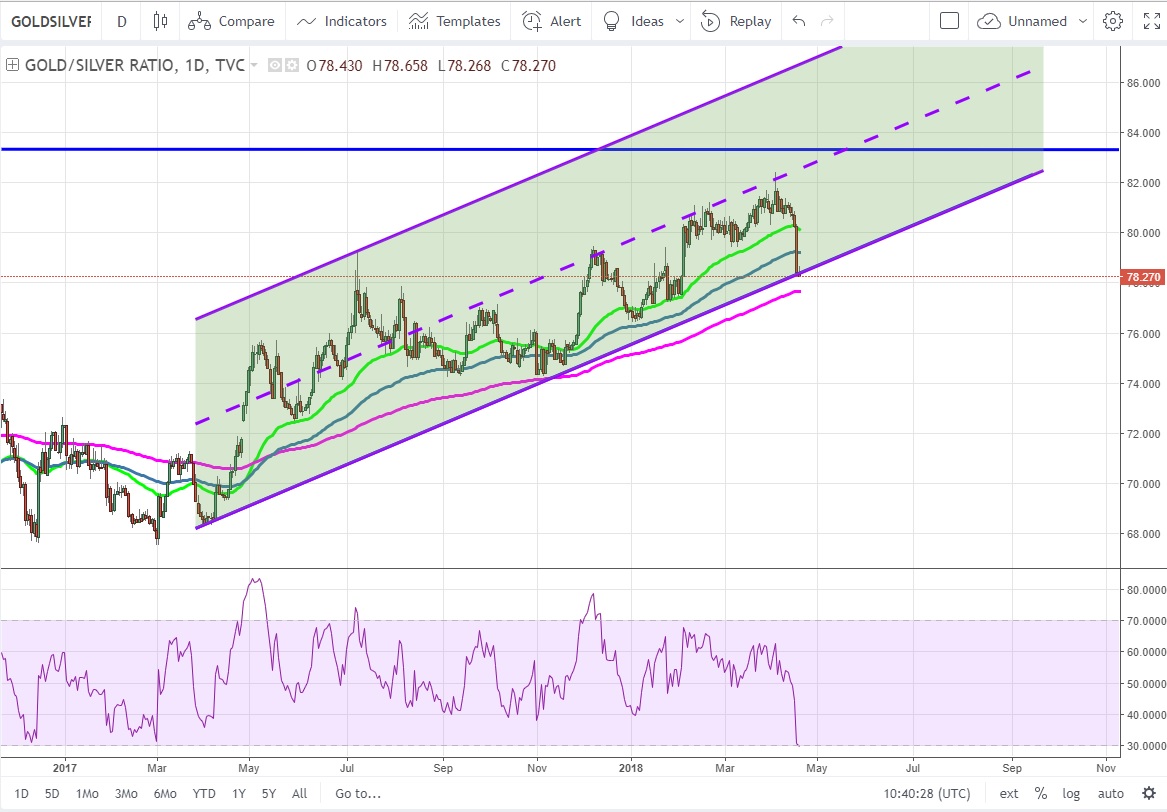This screenshot has width=1167, height=812.
Task: Save the Unnamed chart layout to cloud
Action: [1022, 22]
